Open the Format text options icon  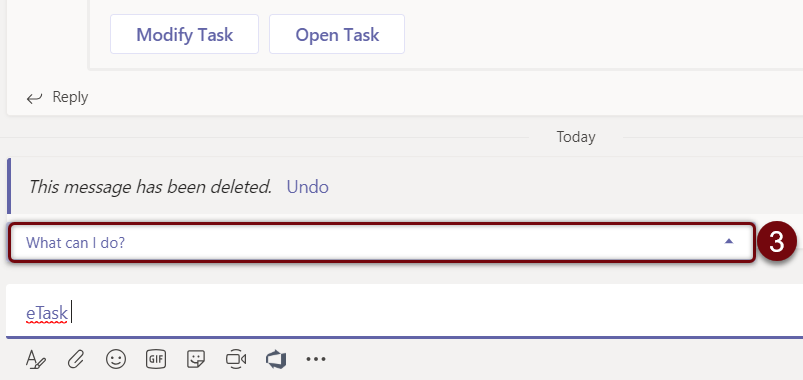(36, 360)
